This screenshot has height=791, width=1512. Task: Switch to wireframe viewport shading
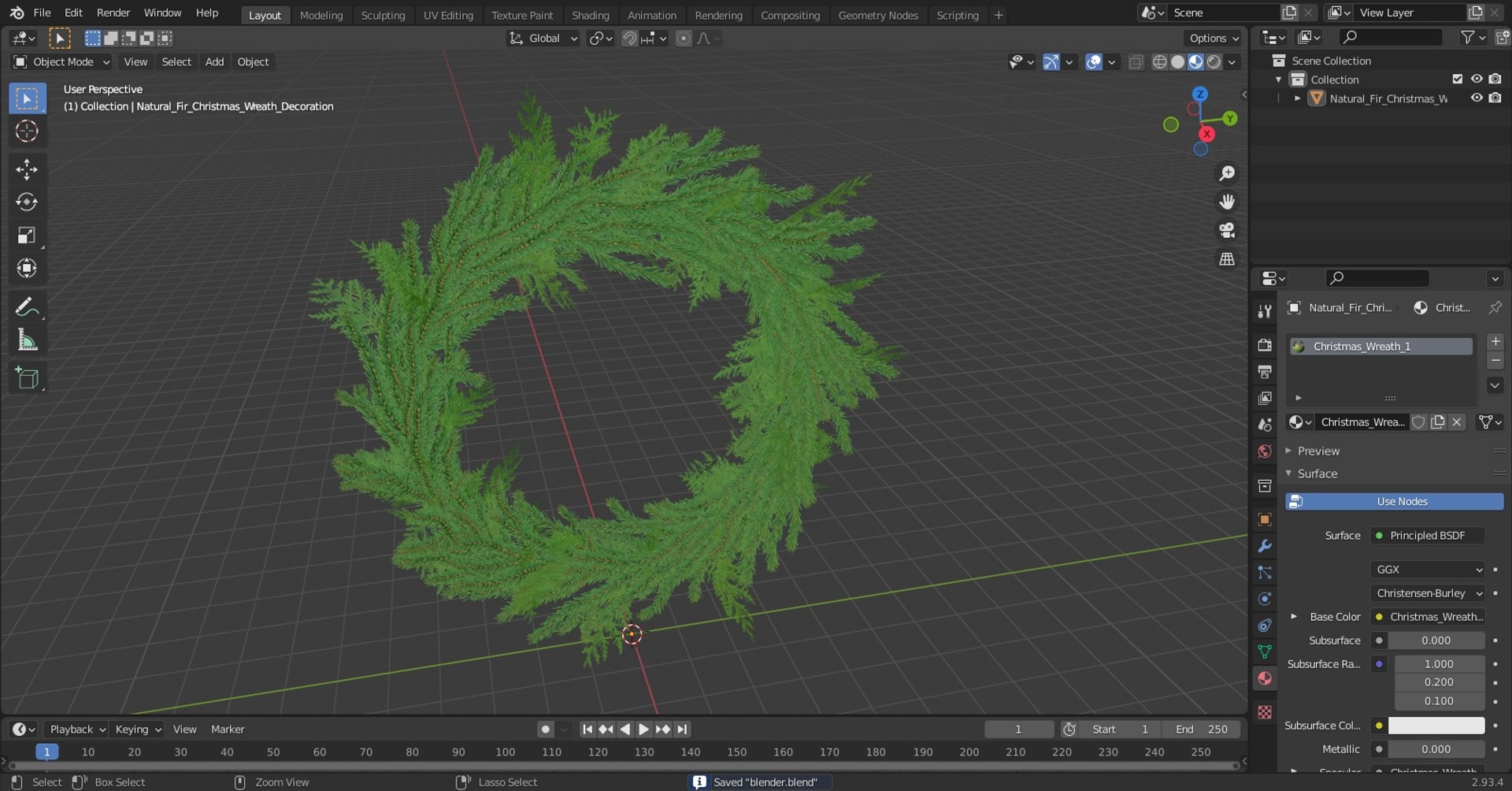pyautogui.click(x=1160, y=61)
